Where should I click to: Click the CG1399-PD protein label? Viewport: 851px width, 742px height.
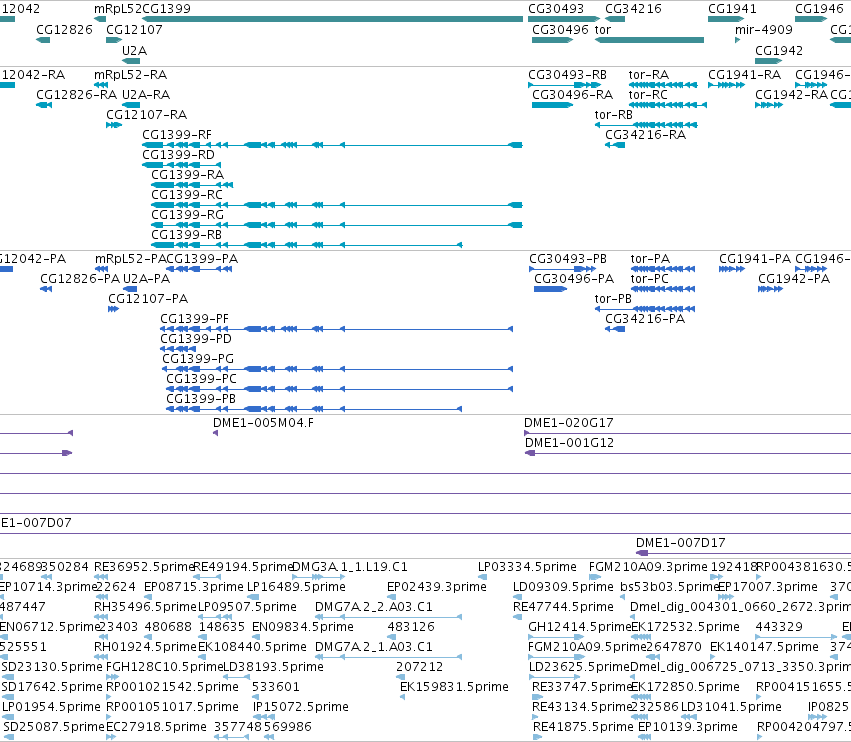coord(196,339)
